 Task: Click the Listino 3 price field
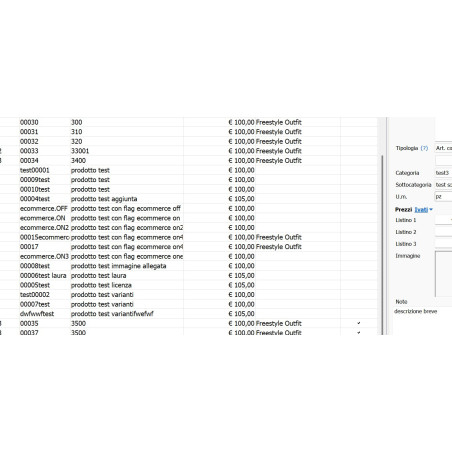coord(443,244)
